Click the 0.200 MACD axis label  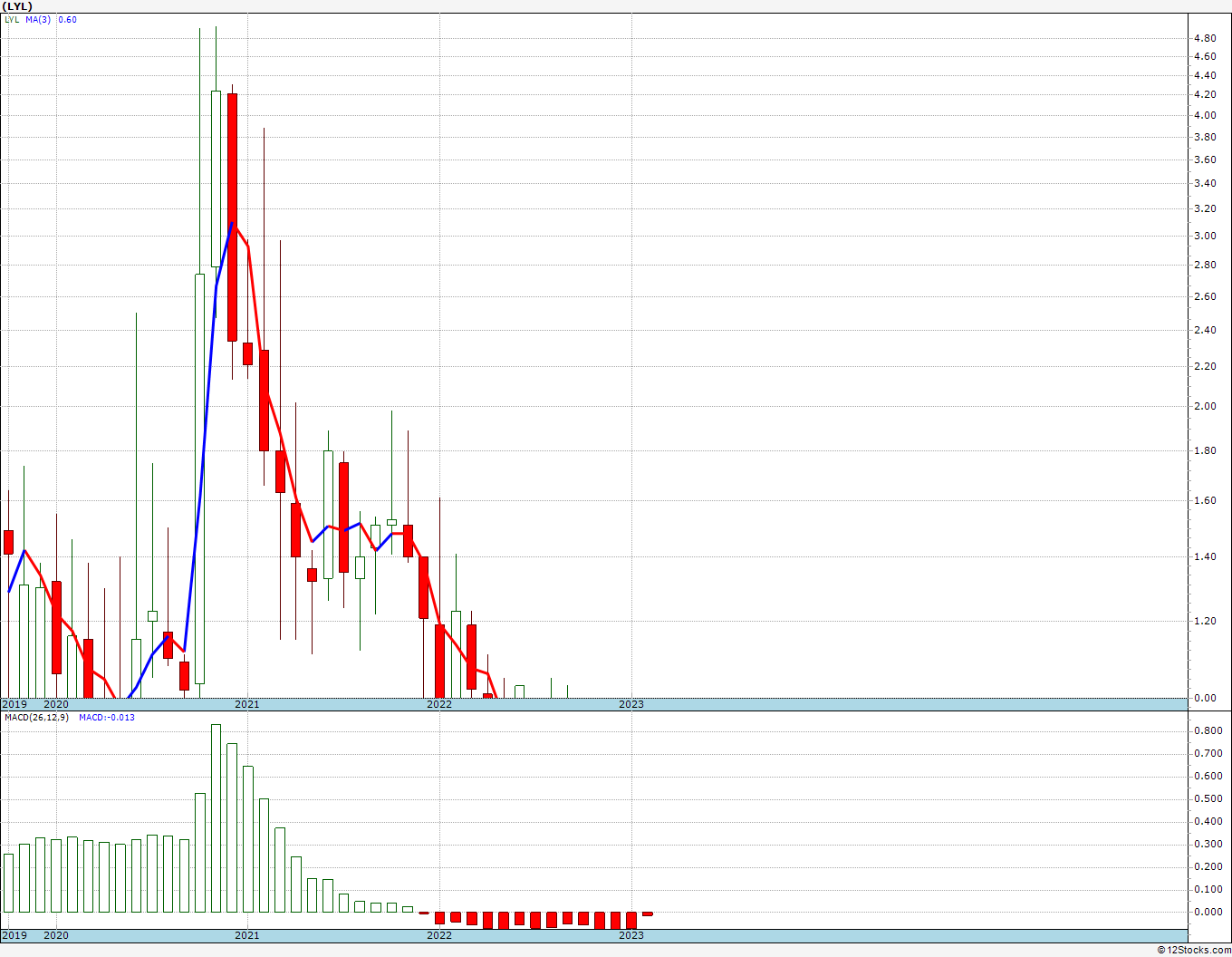(1208, 866)
